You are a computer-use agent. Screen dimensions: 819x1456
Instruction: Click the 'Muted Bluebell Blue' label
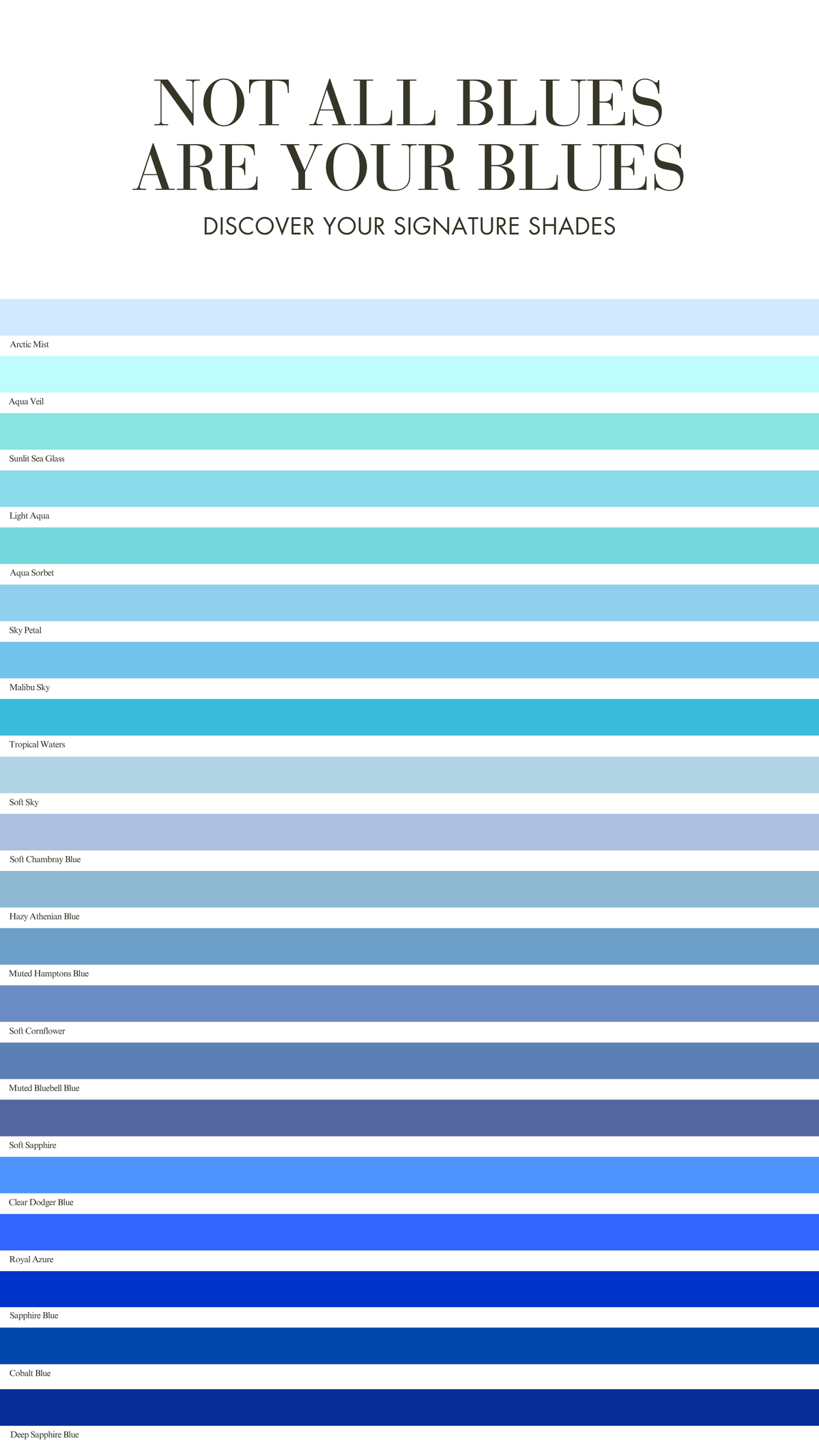pos(44,1089)
